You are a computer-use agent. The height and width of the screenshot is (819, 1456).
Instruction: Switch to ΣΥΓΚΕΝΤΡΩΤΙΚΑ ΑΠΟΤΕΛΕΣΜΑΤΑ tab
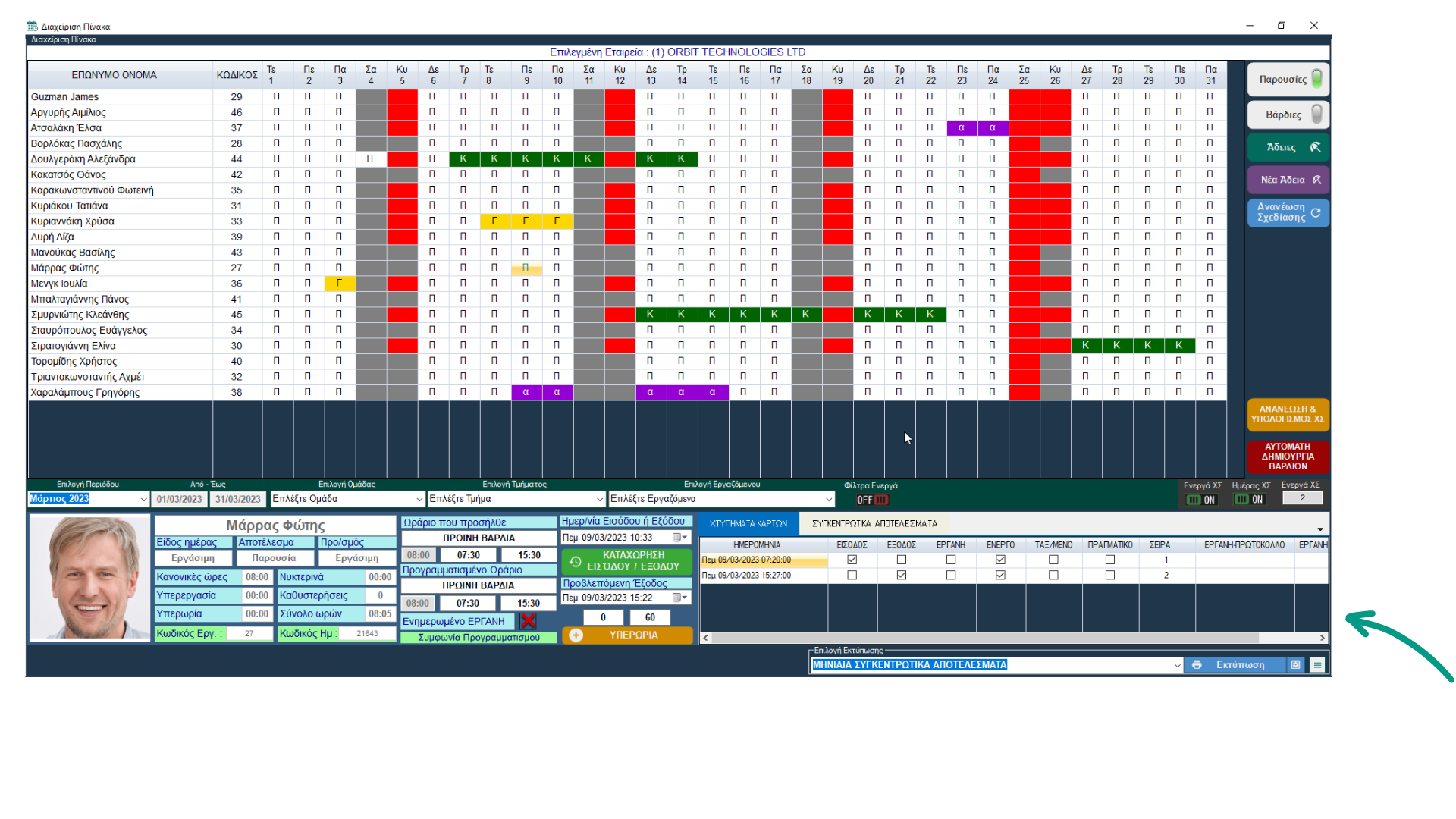coord(874,523)
